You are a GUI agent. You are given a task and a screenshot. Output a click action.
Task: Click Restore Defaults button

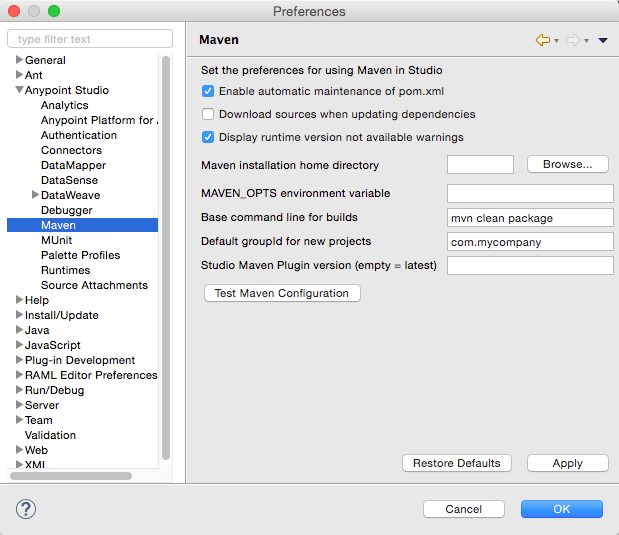pyautogui.click(x=457, y=463)
